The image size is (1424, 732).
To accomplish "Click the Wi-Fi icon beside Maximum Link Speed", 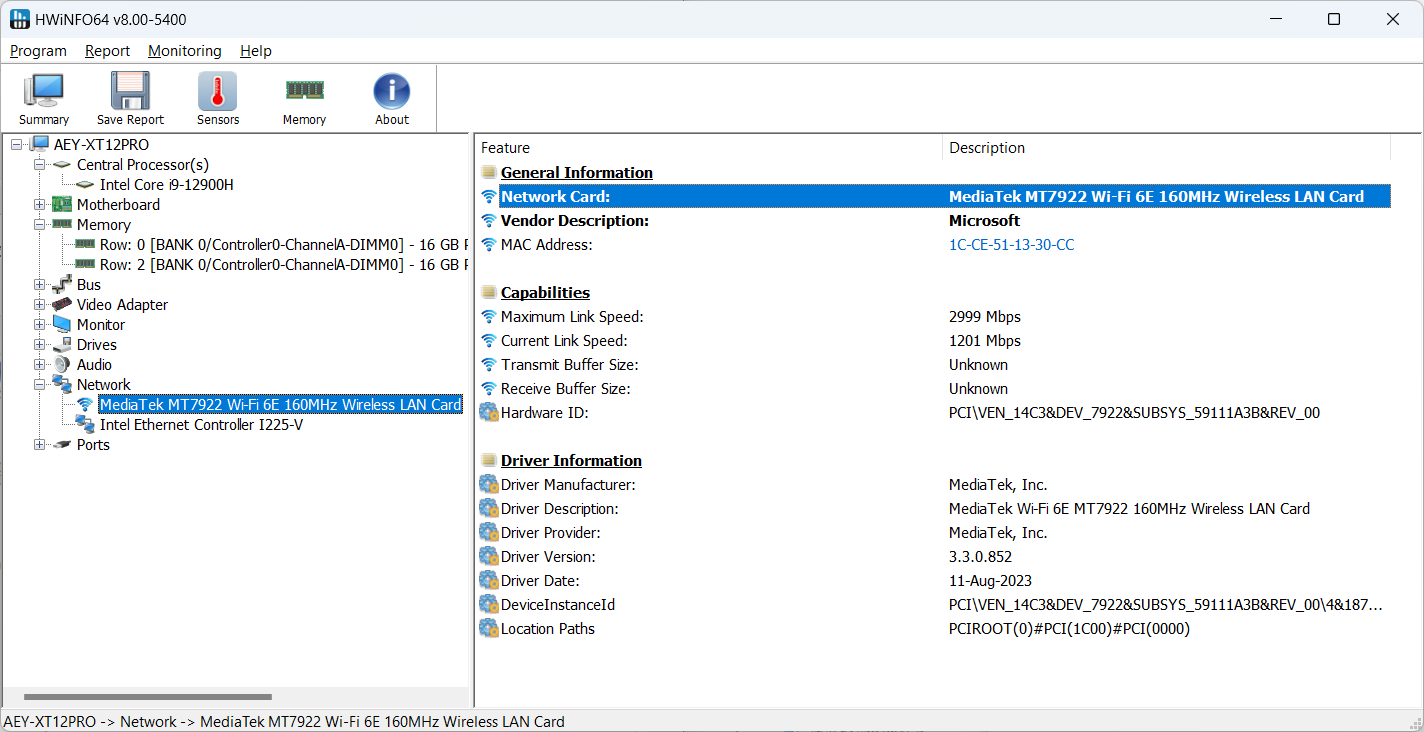I will pos(489,317).
